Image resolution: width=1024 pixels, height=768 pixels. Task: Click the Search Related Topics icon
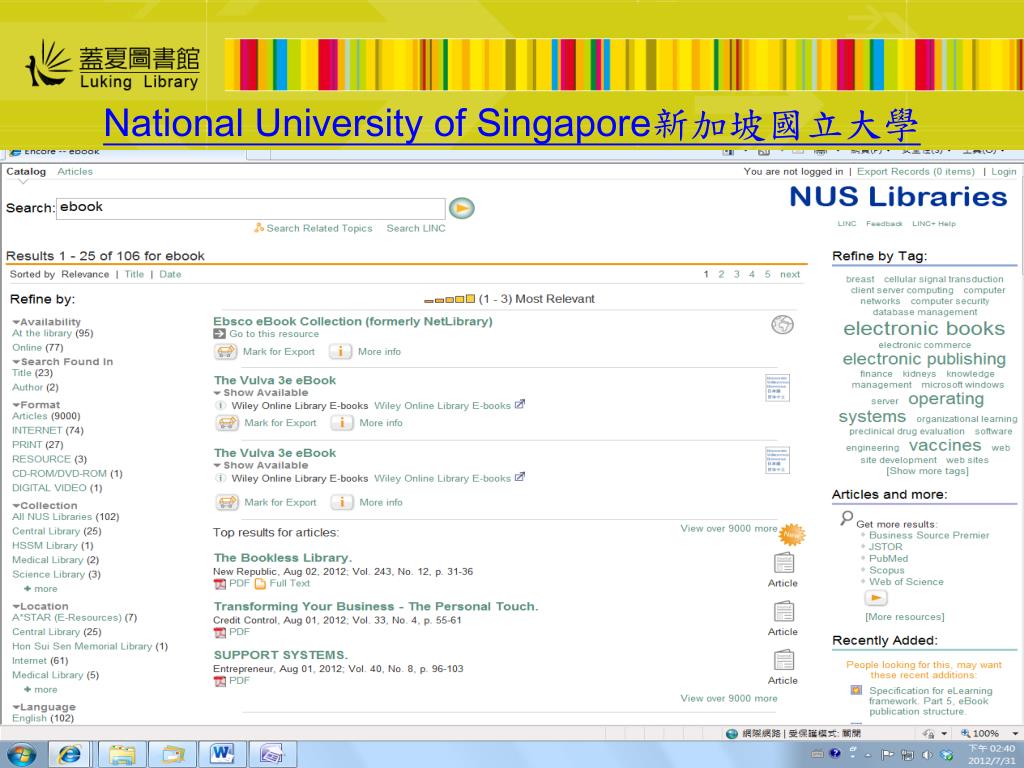259,228
